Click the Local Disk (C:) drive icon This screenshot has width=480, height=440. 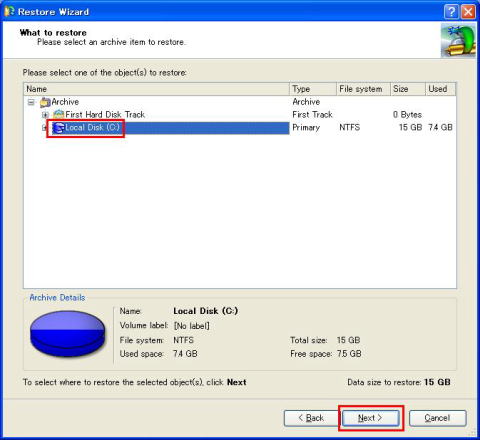point(59,128)
